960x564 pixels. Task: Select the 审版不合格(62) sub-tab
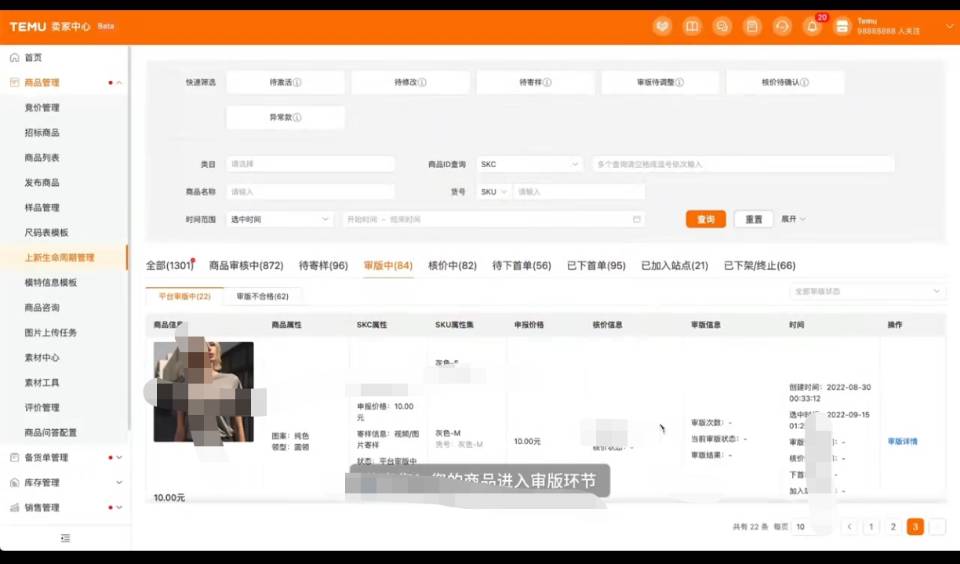pos(263,296)
